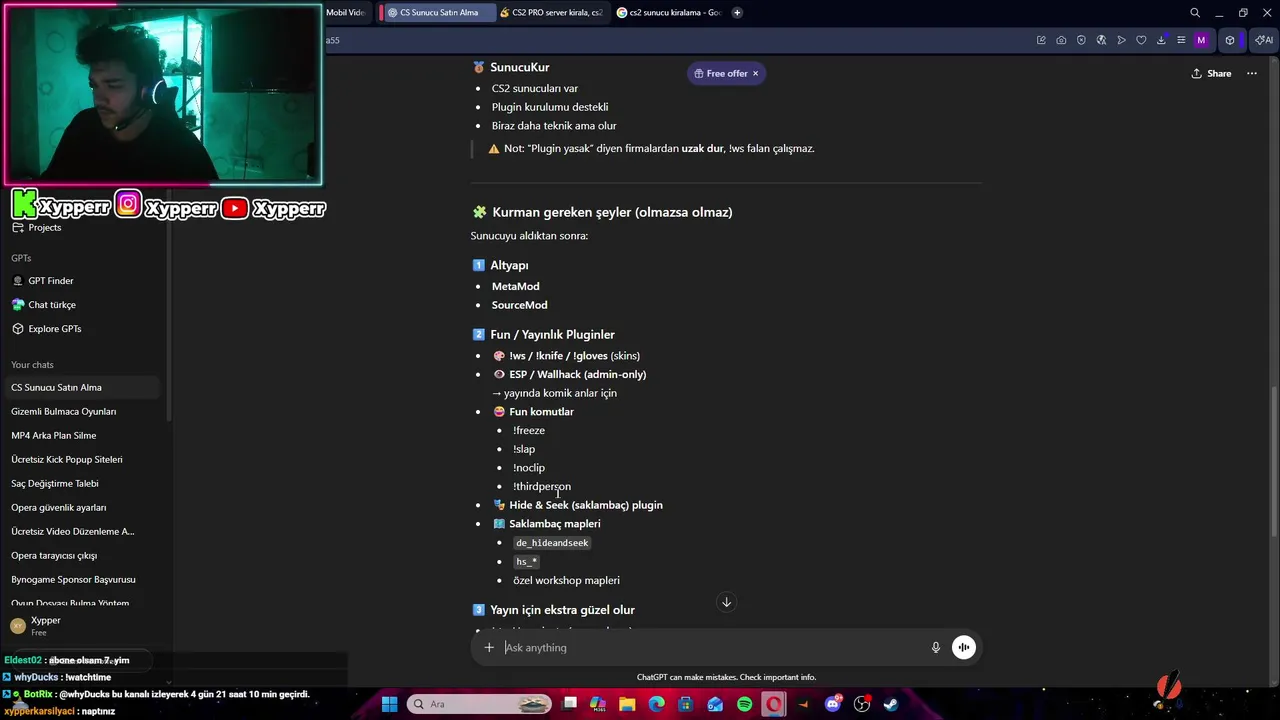The height and width of the screenshot is (720, 1280).
Task: Open Bynogame Sponsor Başvurusu chat
Action: click(83, 579)
